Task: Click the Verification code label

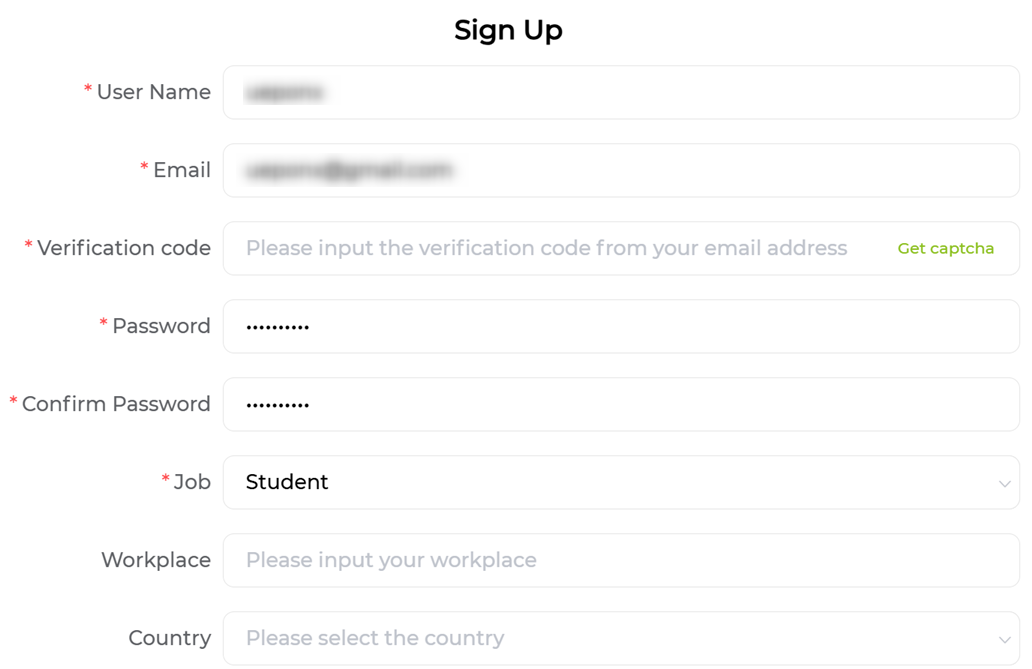Action: tap(124, 248)
